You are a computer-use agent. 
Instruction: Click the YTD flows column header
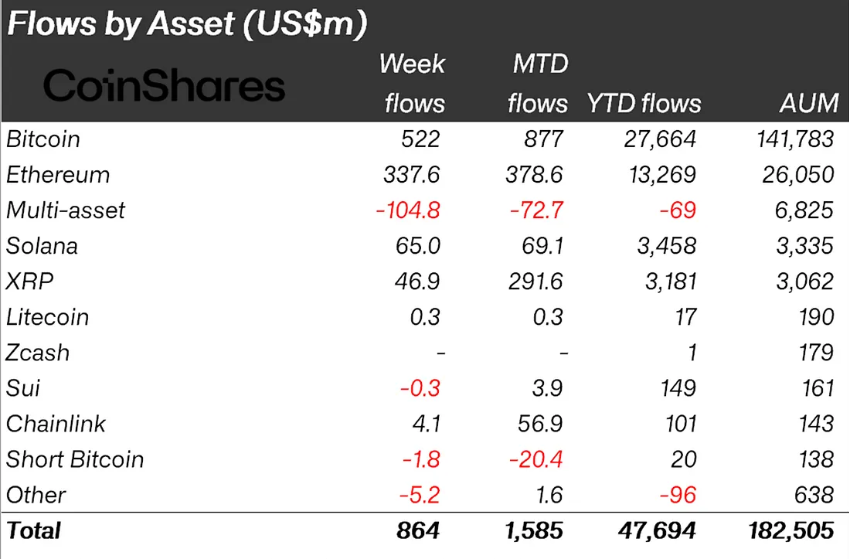(x=644, y=103)
